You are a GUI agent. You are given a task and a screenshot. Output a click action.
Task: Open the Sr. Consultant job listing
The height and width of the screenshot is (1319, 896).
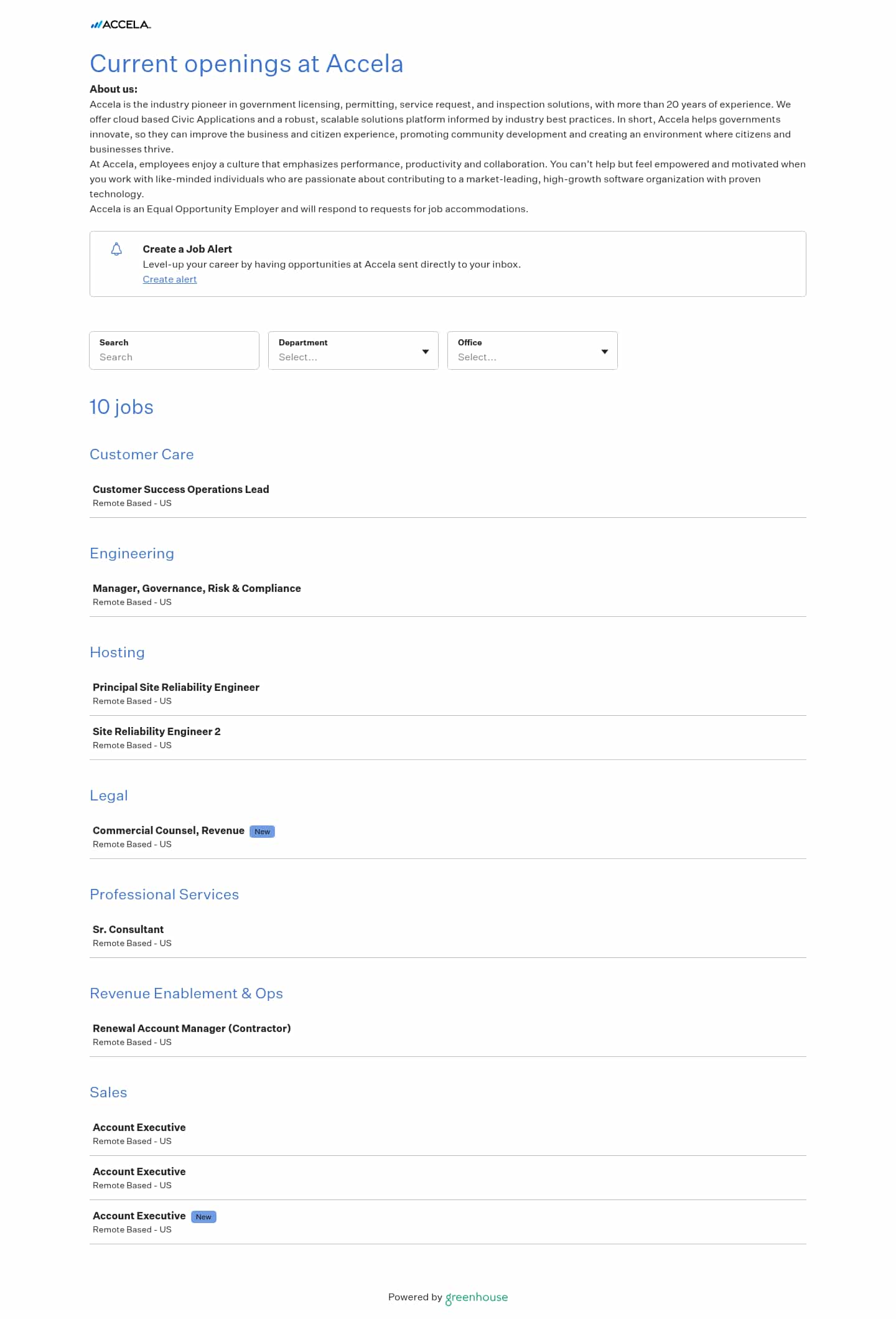[448, 936]
